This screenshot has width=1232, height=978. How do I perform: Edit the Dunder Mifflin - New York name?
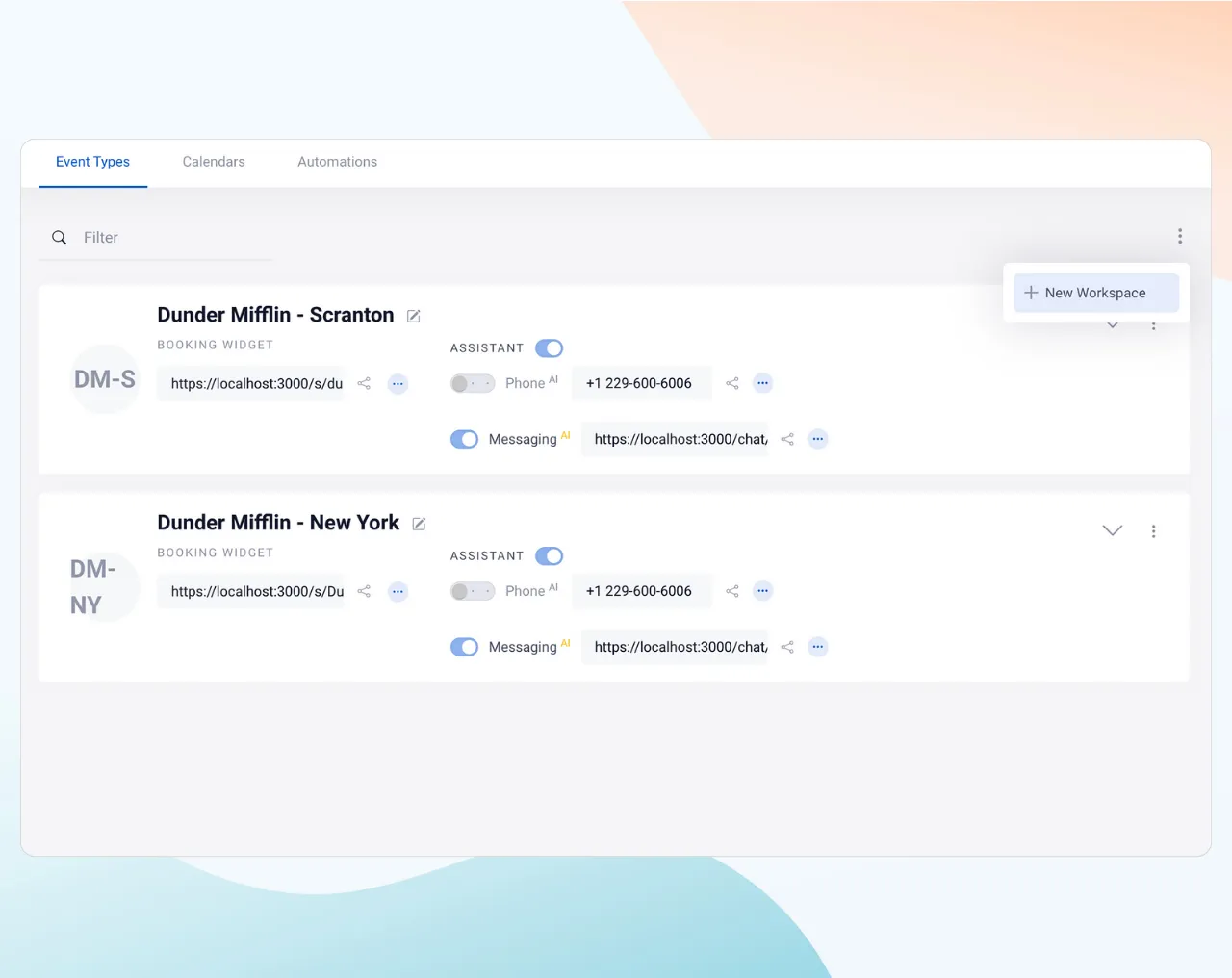click(x=419, y=524)
